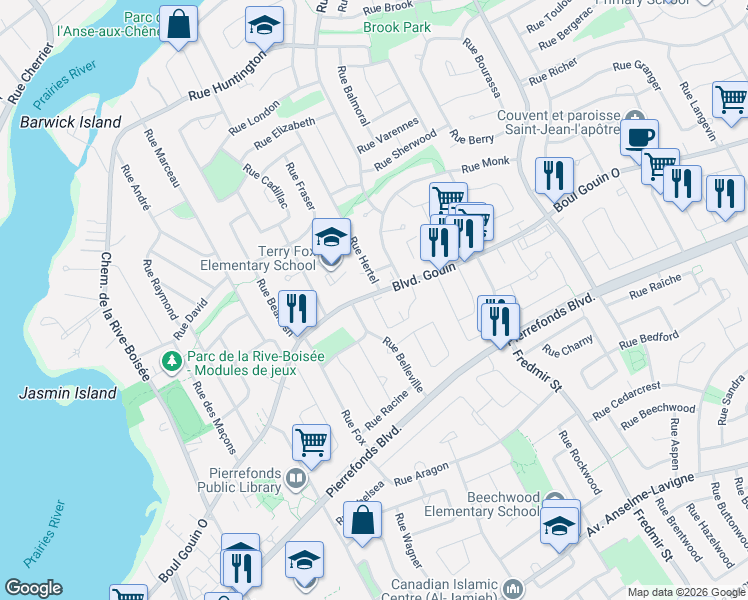Click Terry Fox Elementary School label
This screenshot has width=748, height=600.
pyautogui.click(x=258, y=259)
